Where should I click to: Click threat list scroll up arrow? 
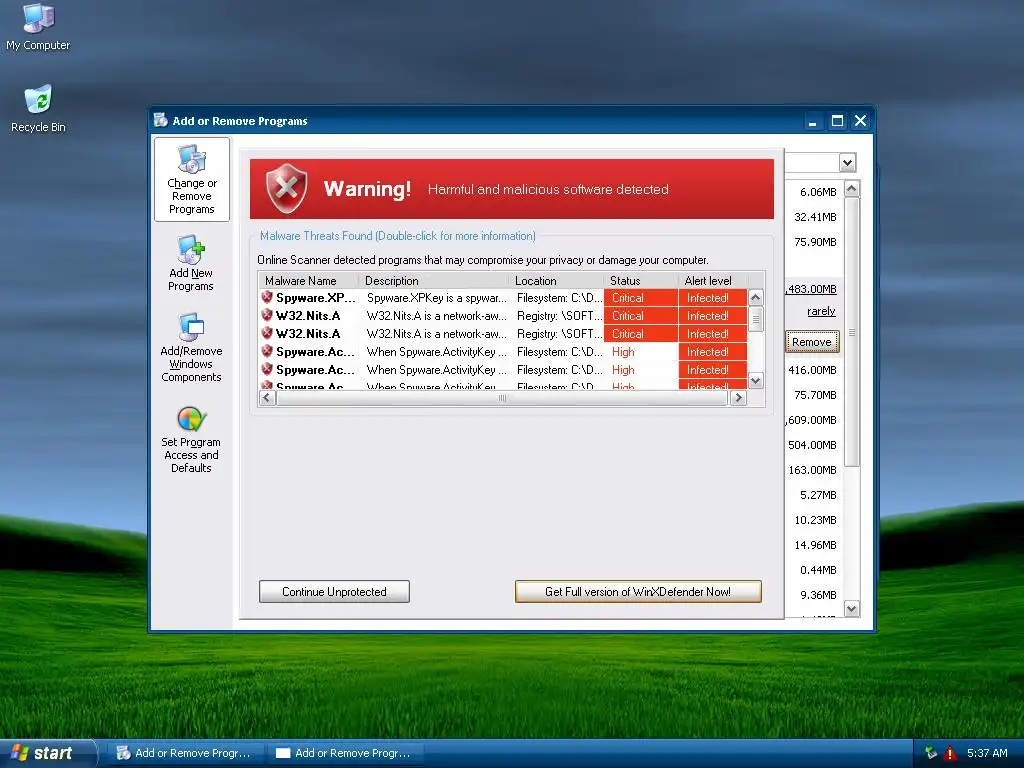tap(756, 298)
